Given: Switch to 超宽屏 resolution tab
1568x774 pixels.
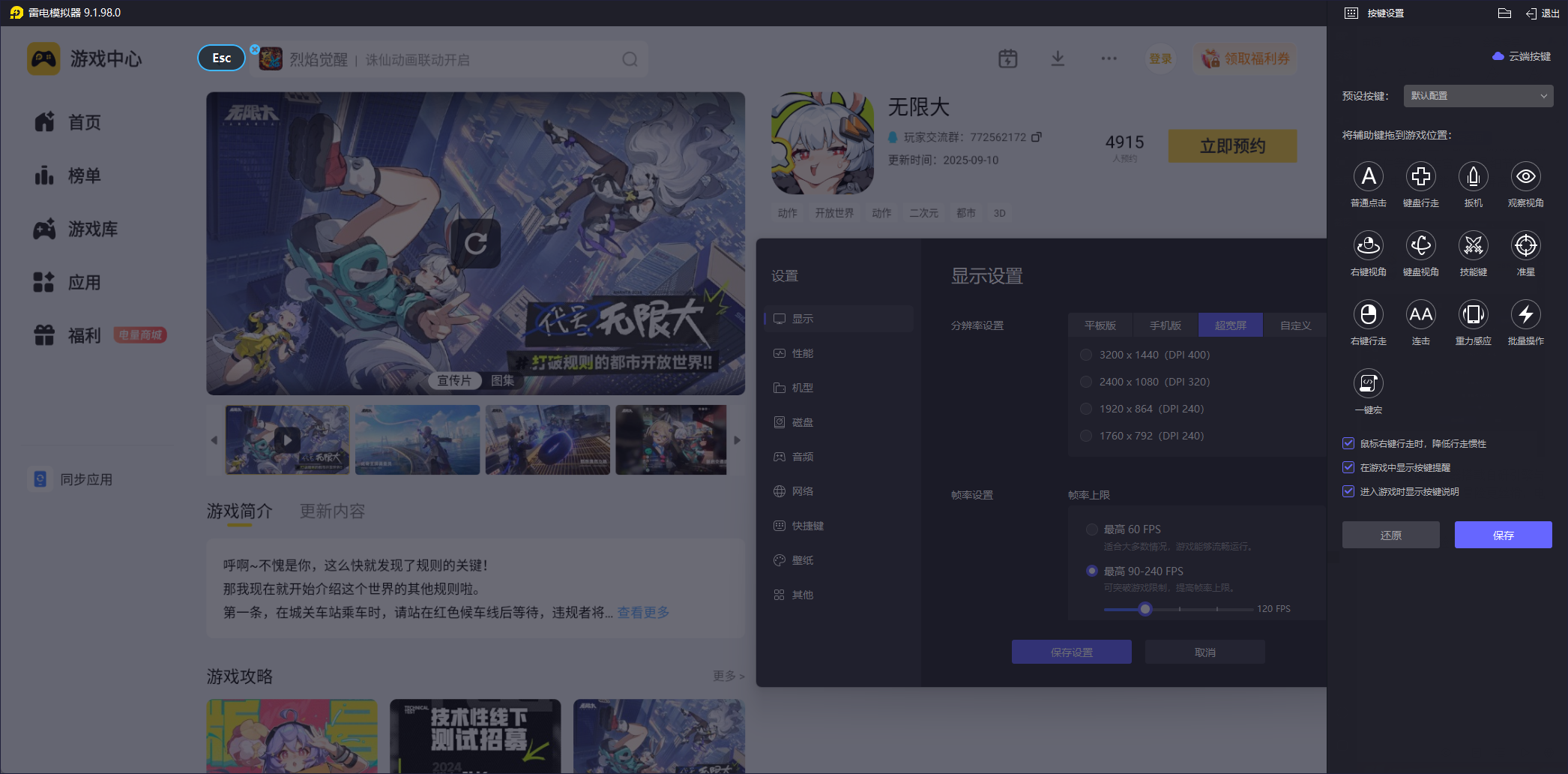Looking at the screenshot, I should click(x=1231, y=325).
